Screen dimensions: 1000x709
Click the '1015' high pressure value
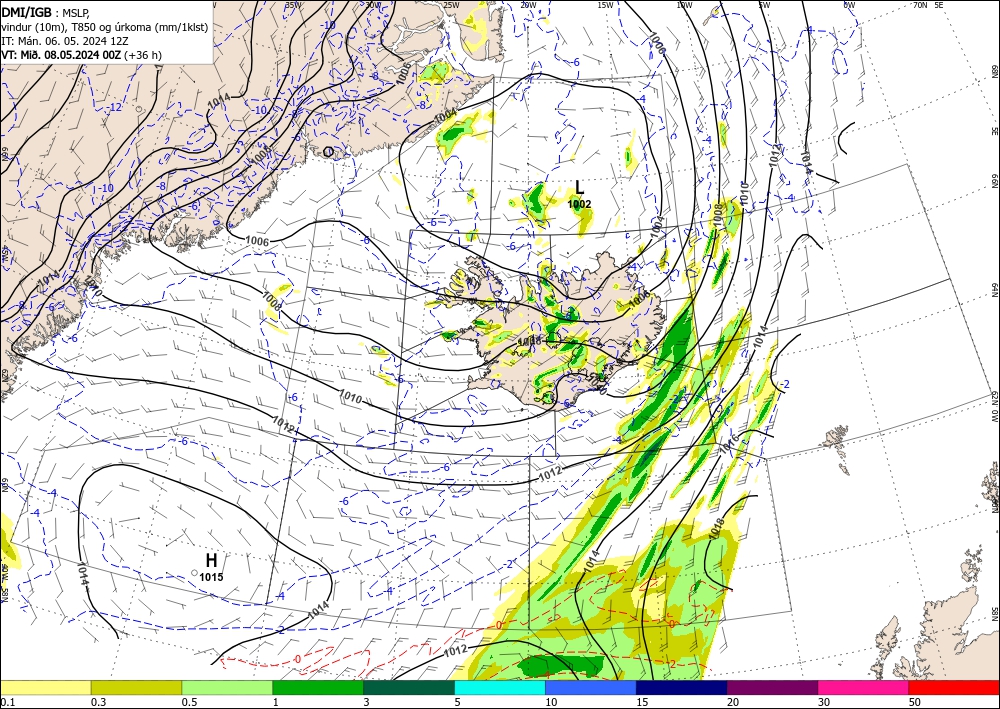(211, 577)
